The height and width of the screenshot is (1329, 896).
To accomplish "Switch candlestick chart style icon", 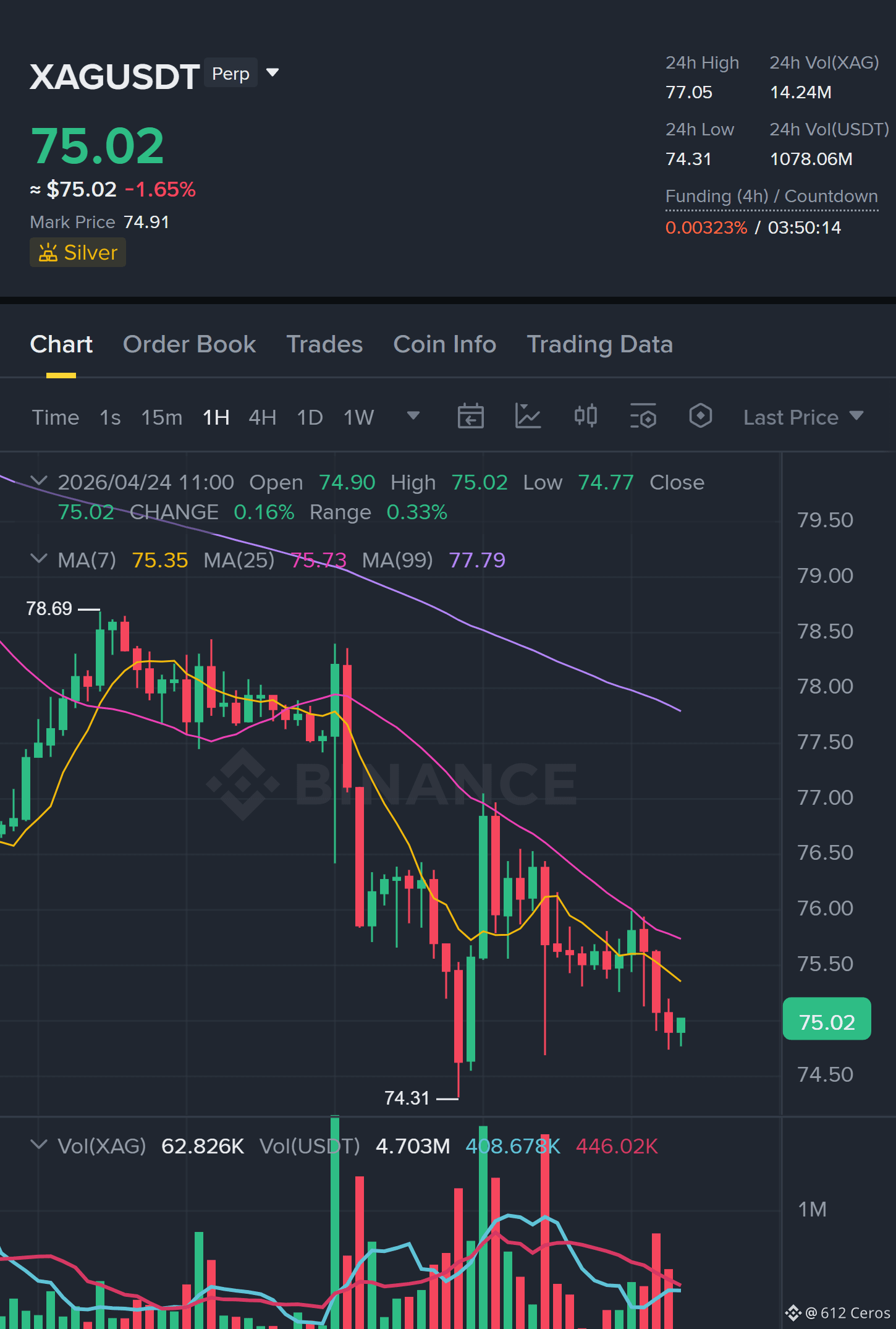I will point(586,416).
